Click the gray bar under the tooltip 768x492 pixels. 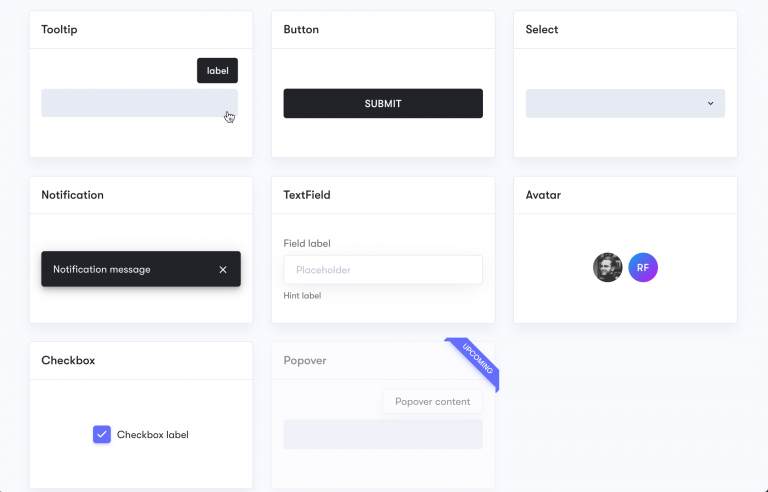point(140,103)
